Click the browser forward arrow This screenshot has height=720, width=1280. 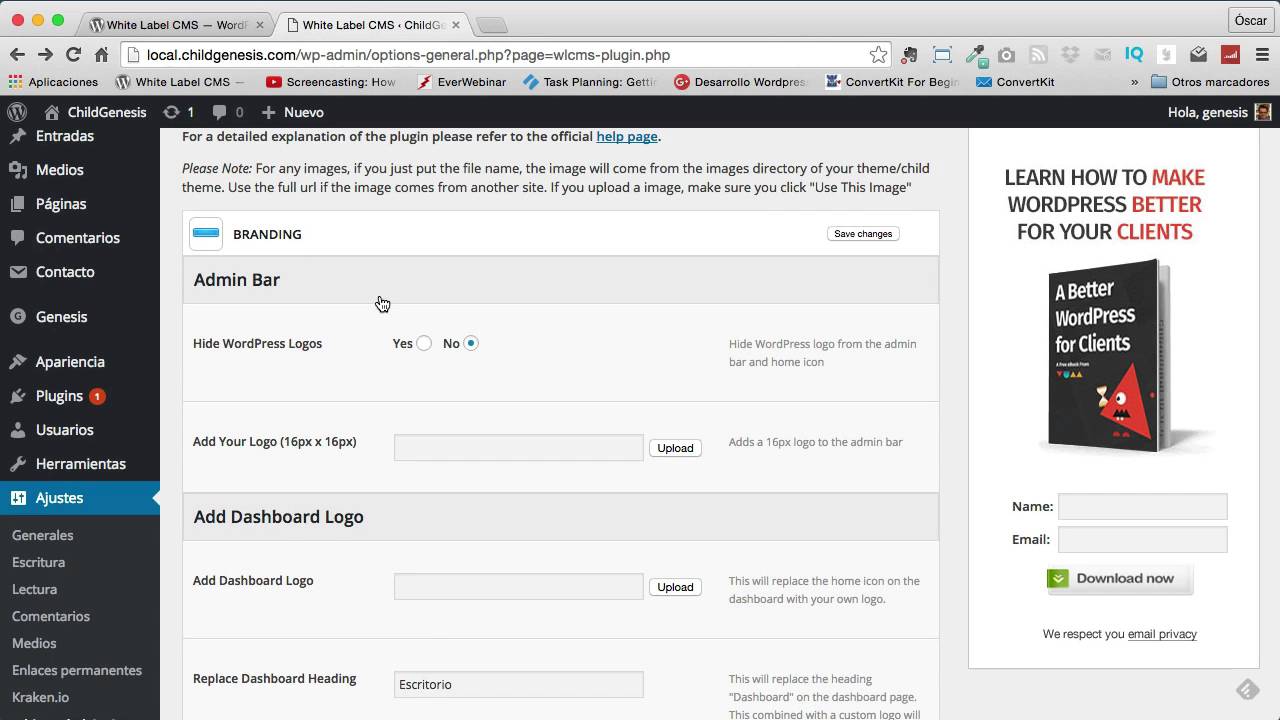pos(45,55)
